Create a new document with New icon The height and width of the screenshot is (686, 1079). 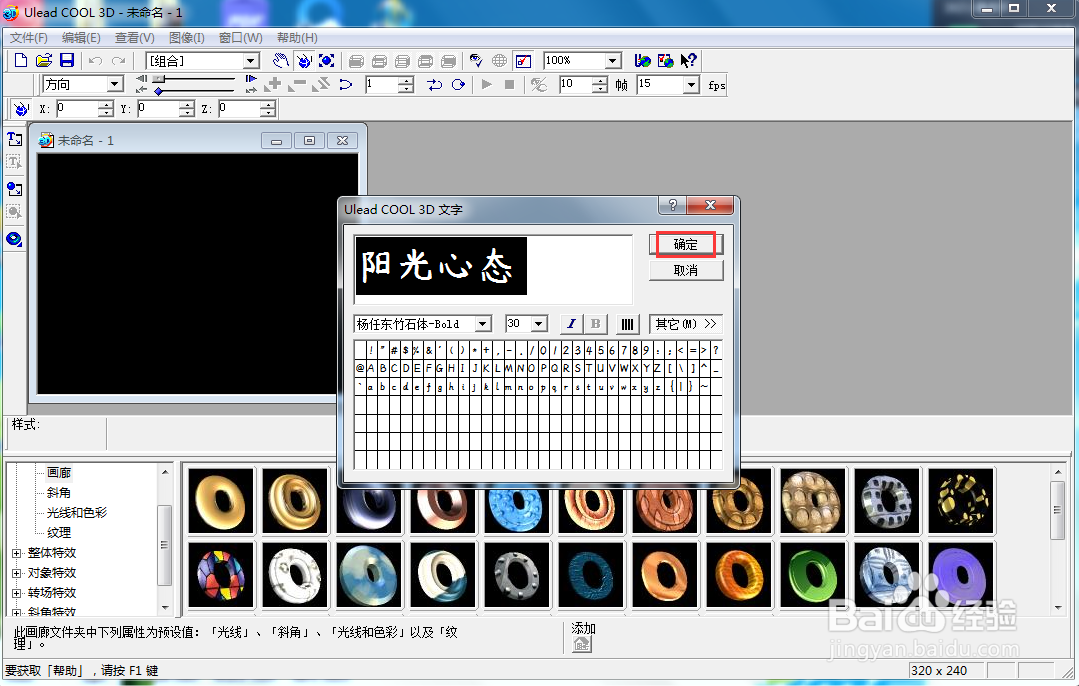pyautogui.click(x=21, y=61)
